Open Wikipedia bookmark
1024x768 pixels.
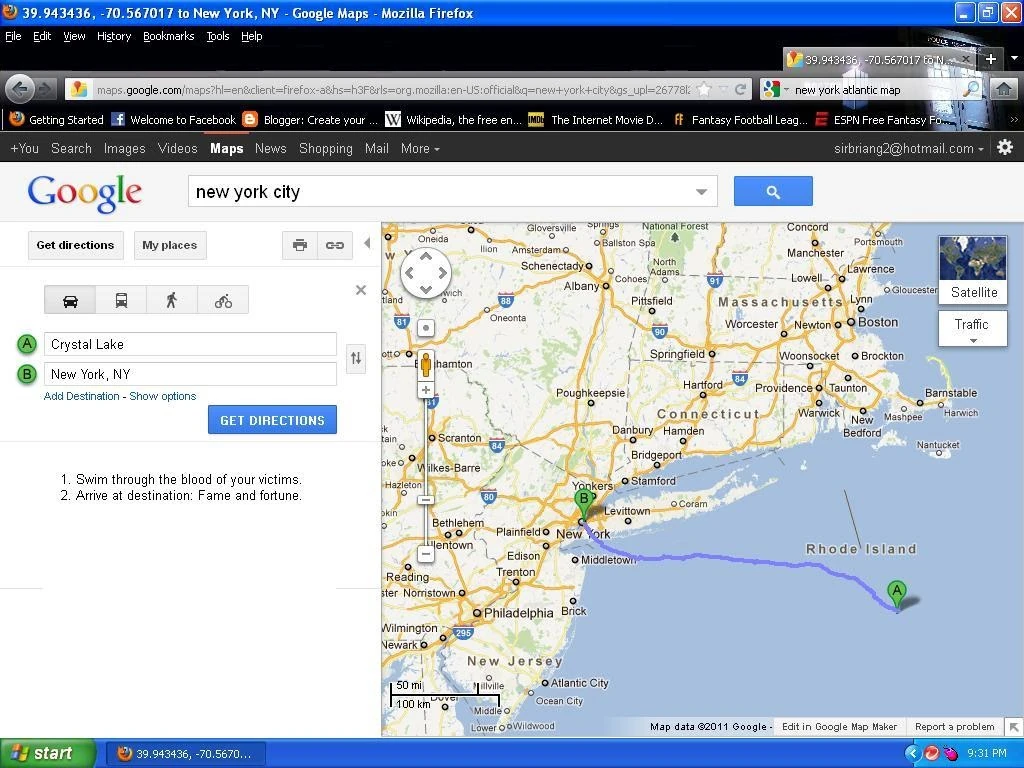click(453, 120)
